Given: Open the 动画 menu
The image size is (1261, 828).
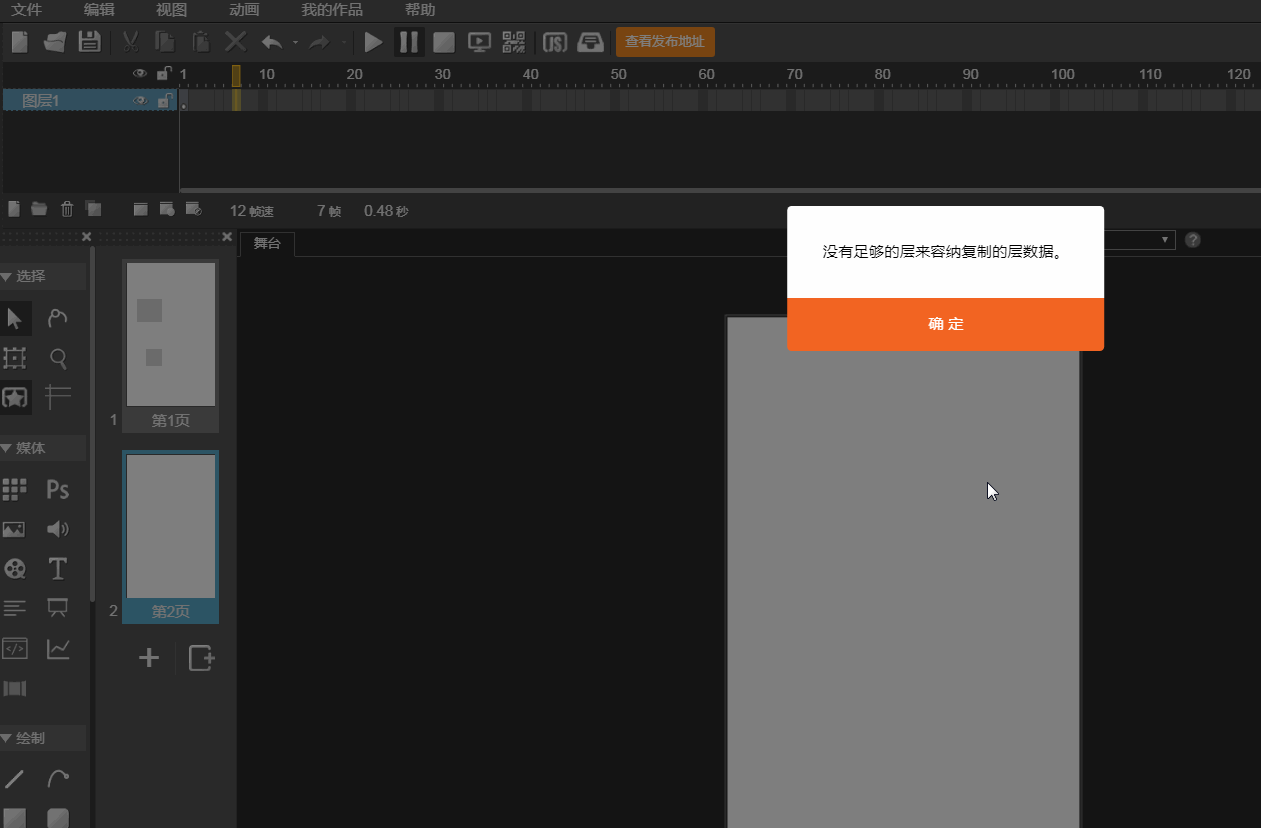Looking at the screenshot, I should [244, 10].
